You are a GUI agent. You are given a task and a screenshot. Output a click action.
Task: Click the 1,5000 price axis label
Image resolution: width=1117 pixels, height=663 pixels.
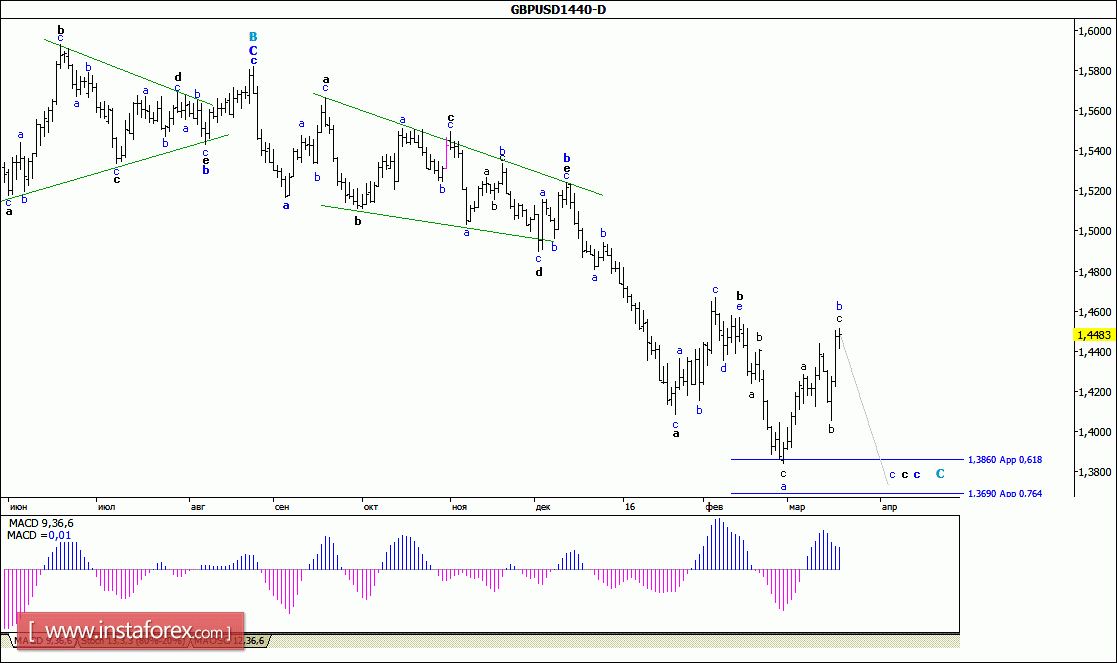[x=1094, y=231]
